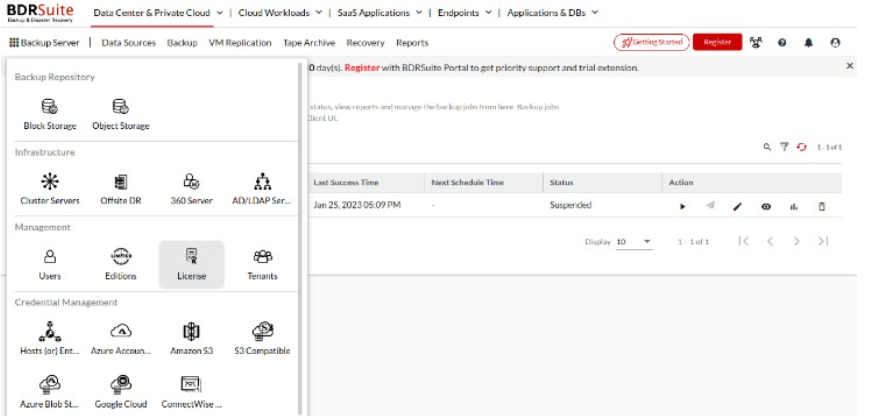Open Cluster Servers settings

[x=50, y=190]
